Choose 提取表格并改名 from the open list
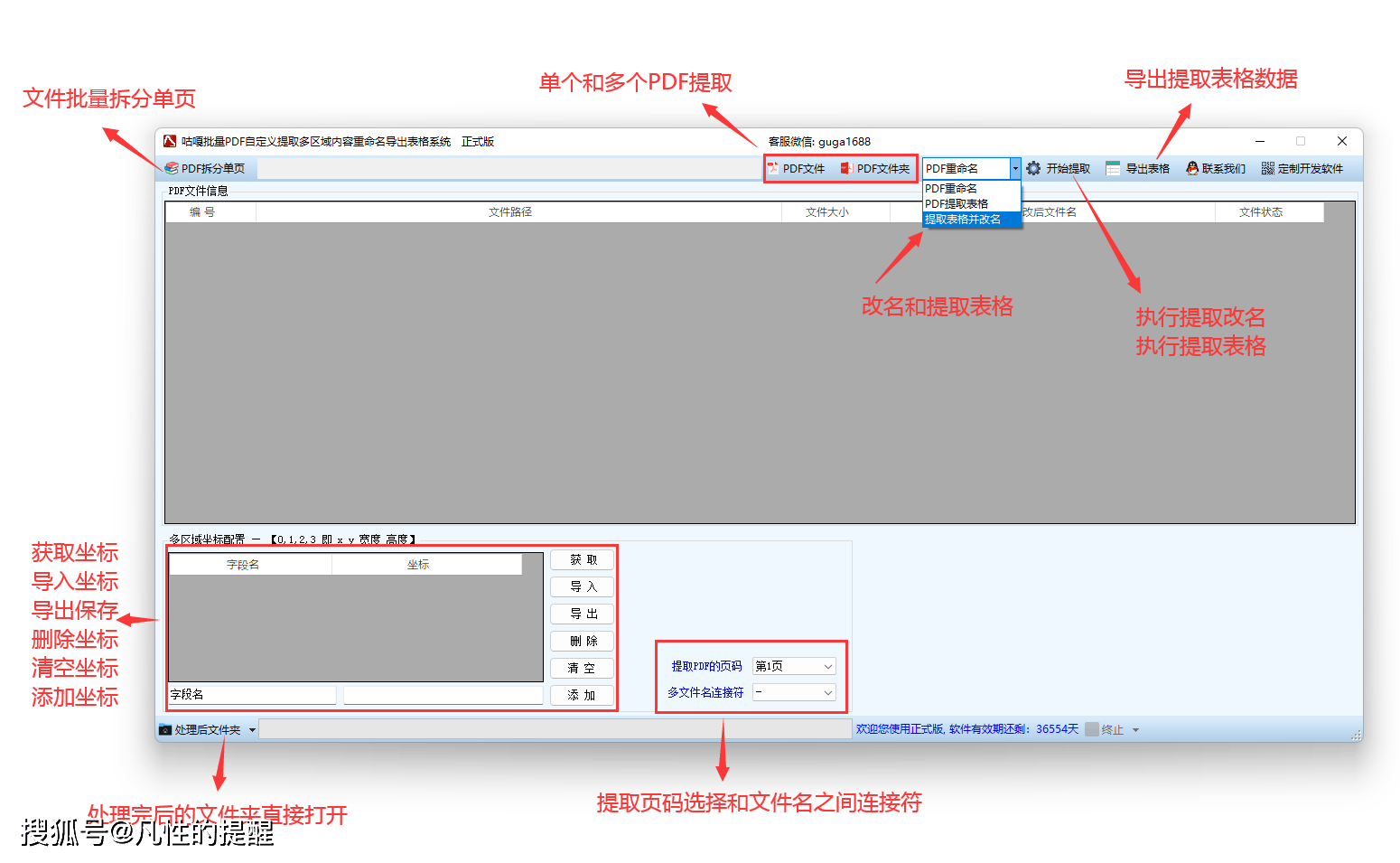Screen dimensions: 1400x863 pos(972,219)
